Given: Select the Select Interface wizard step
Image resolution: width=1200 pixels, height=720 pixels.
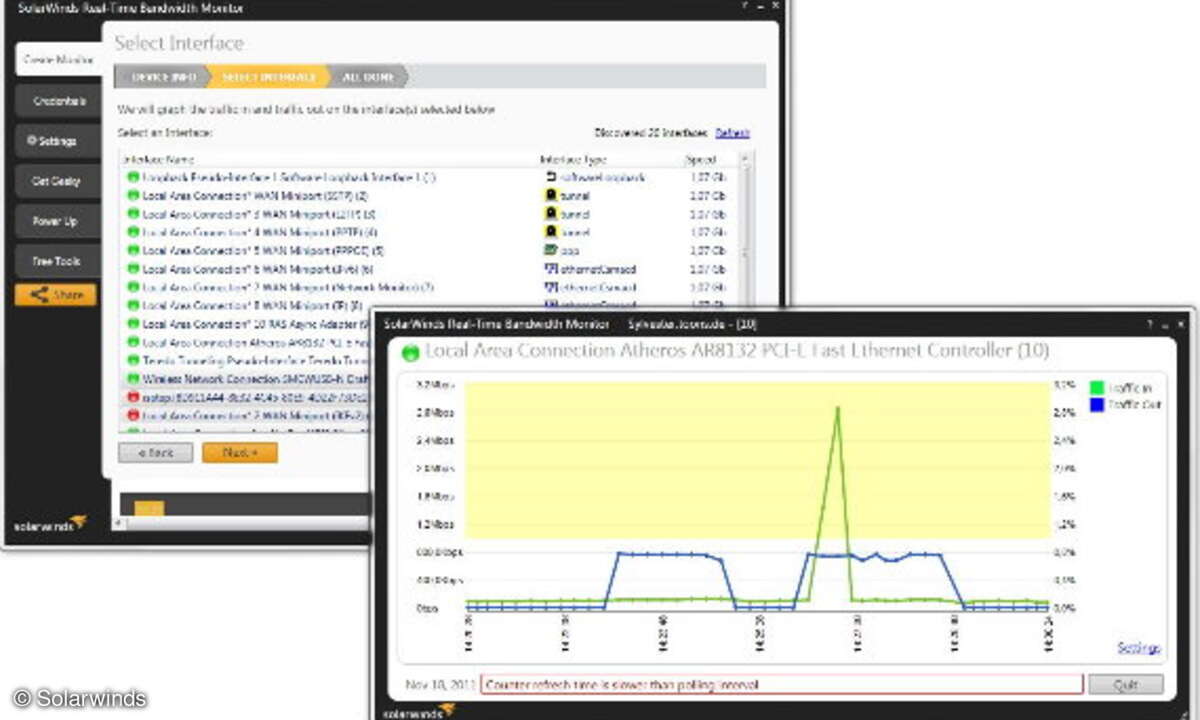Looking at the screenshot, I should tap(268, 77).
